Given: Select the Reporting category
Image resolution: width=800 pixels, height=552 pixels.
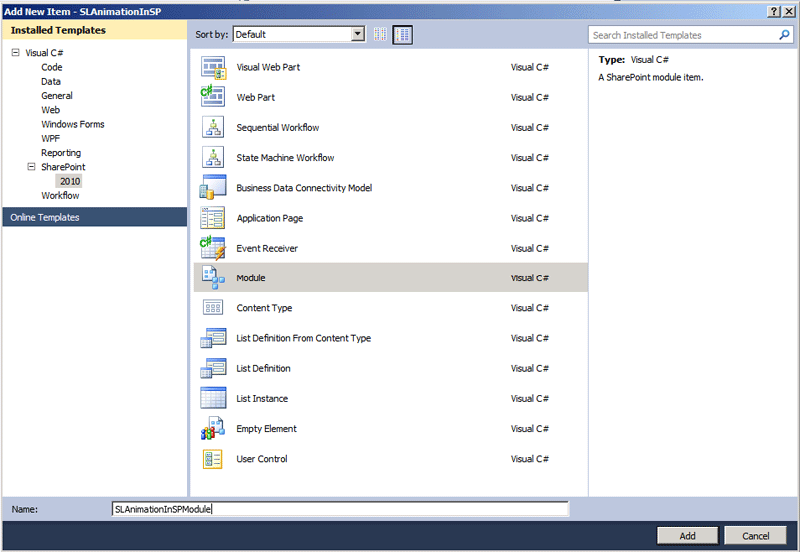Looking at the screenshot, I should coord(61,153).
